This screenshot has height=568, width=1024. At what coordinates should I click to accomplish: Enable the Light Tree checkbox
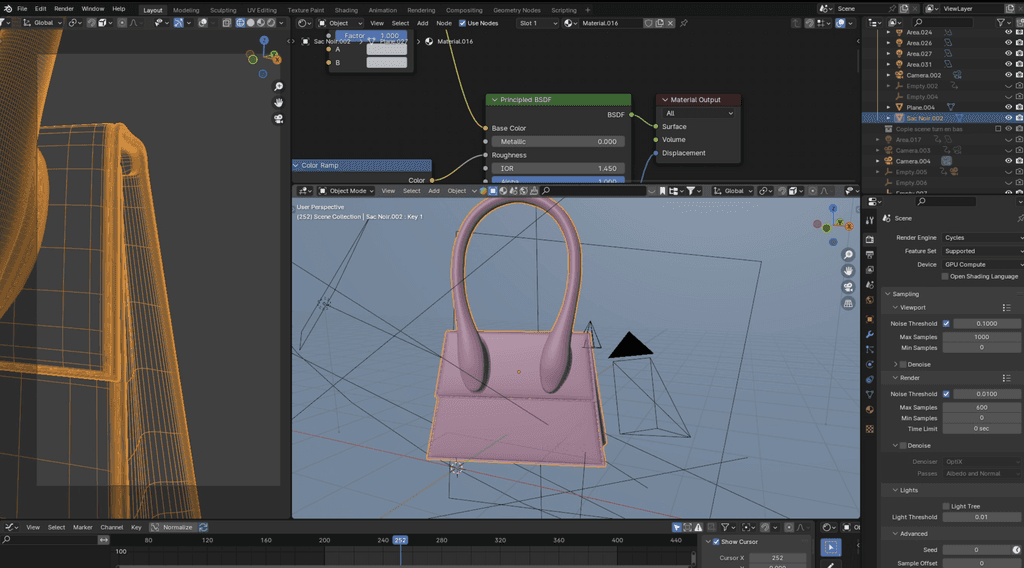[x=946, y=506]
